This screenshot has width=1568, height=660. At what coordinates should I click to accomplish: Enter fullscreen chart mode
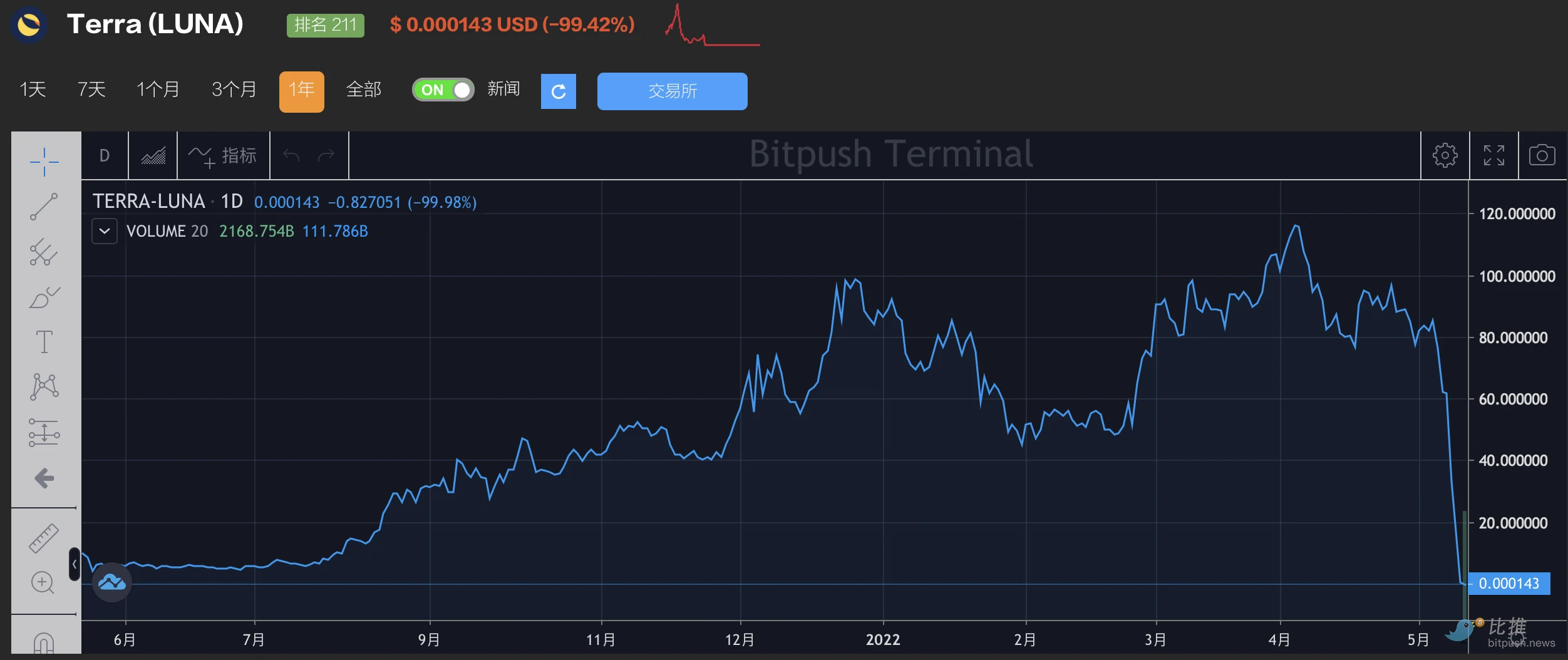1493,155
